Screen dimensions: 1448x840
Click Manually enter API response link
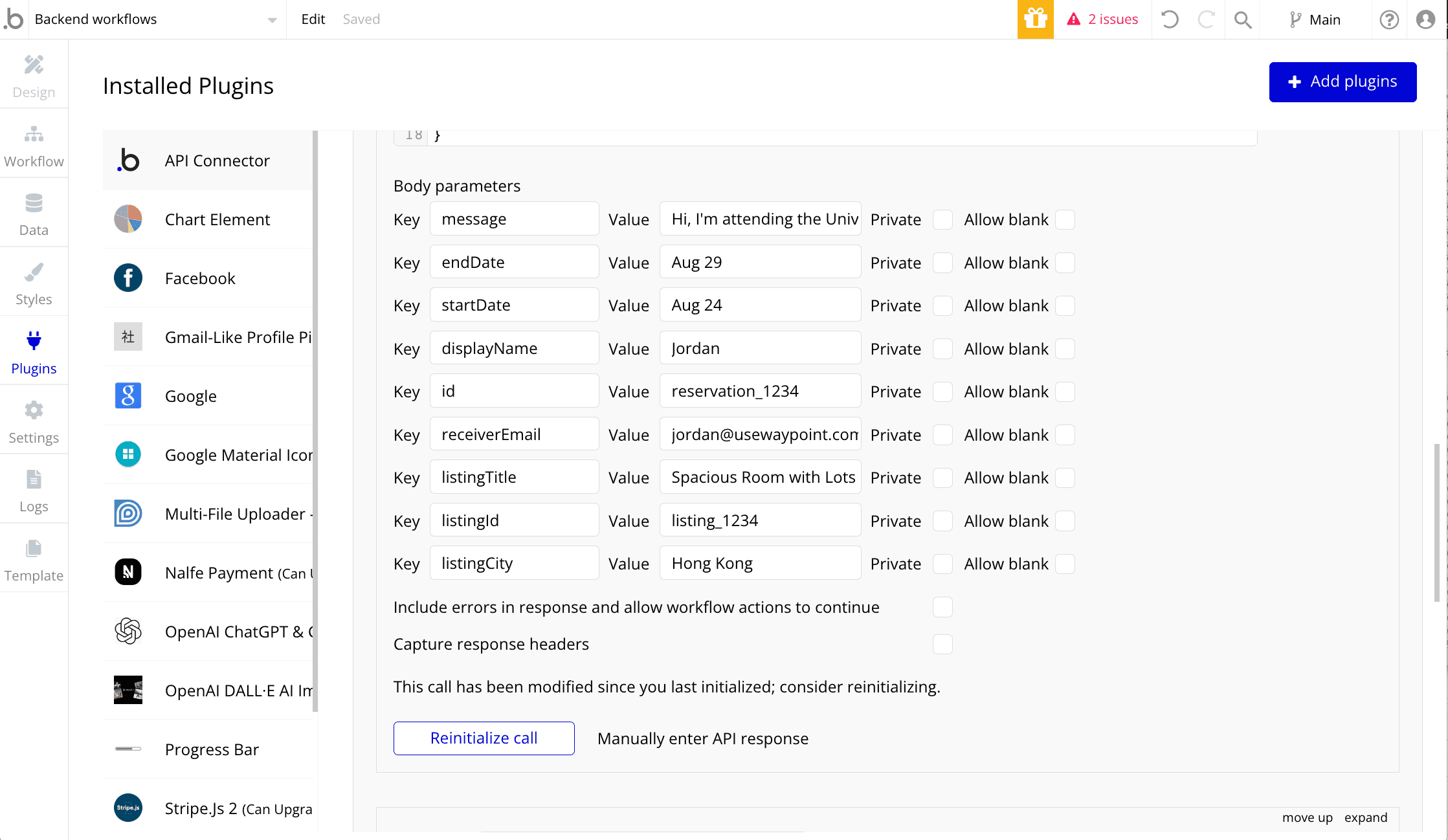click(702, 738)
